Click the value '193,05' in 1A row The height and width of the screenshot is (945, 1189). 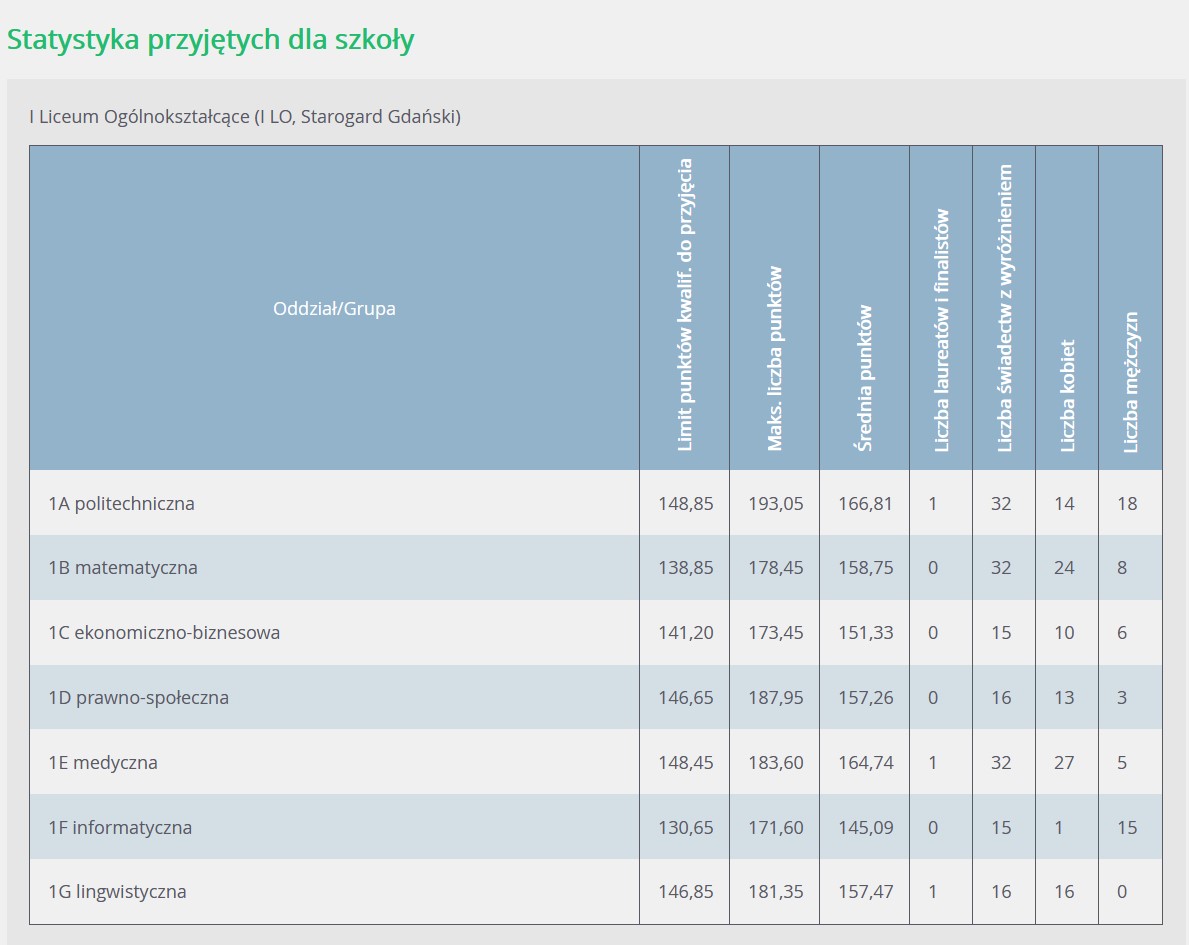point(776,504)
